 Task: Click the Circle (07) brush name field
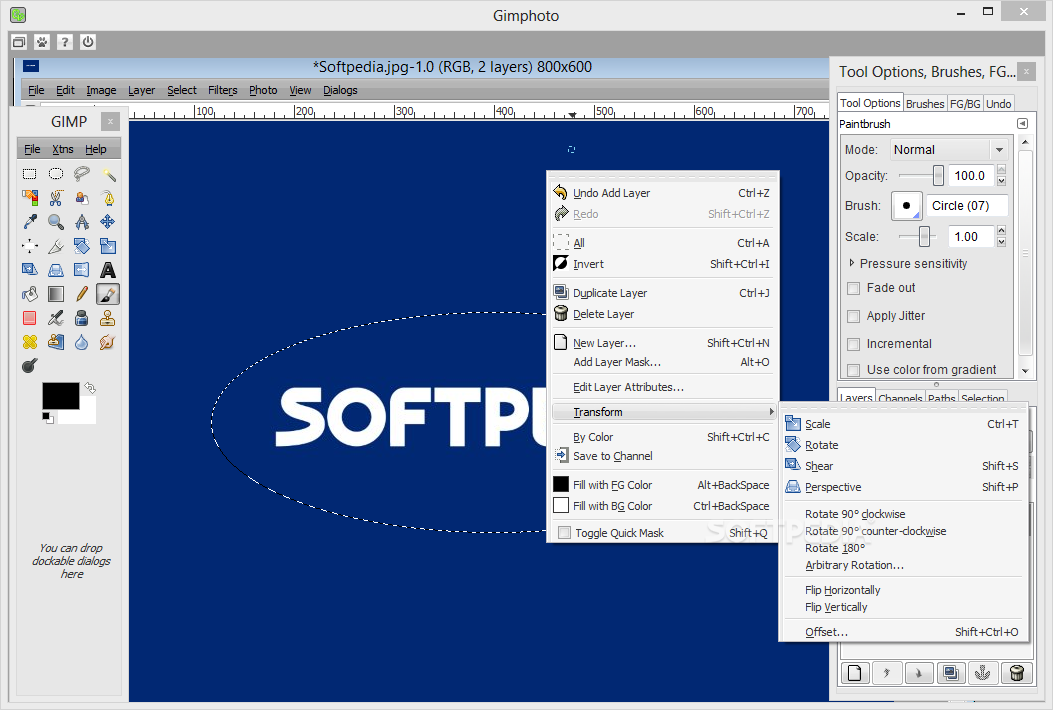[x=967, y=206]
